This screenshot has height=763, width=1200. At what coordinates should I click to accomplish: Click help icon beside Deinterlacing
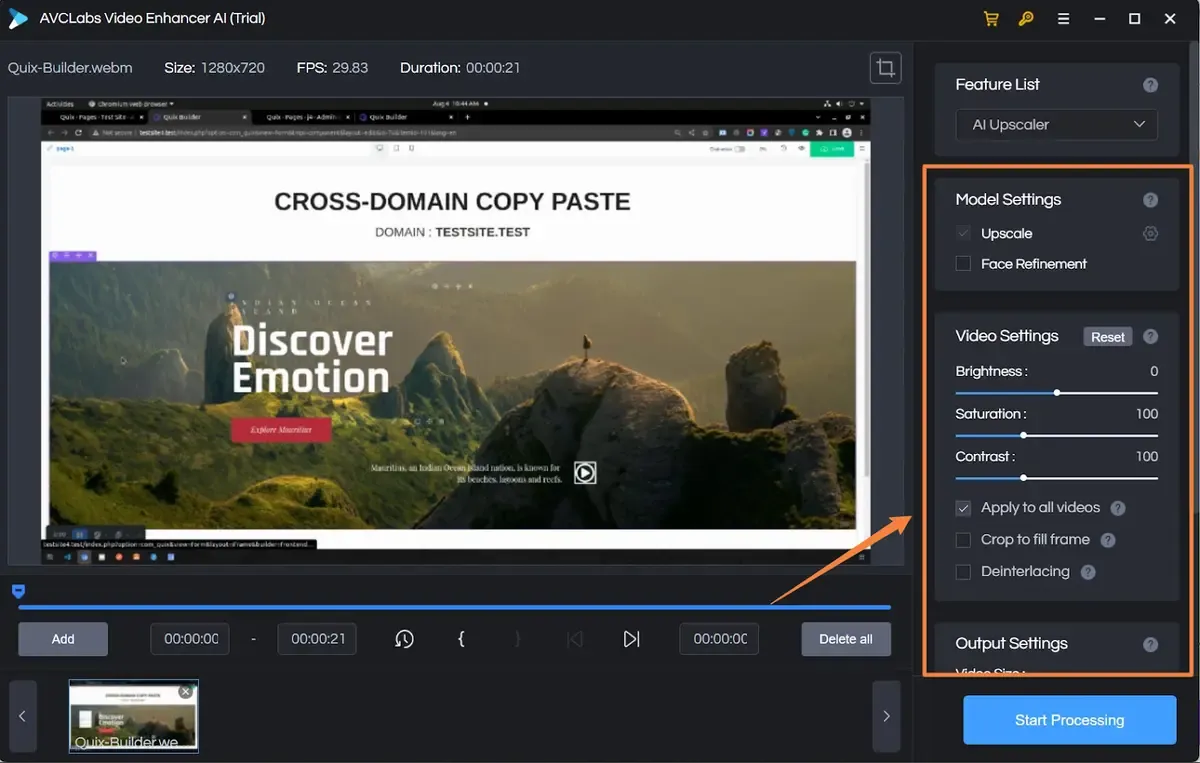[x=1088, y=572]
